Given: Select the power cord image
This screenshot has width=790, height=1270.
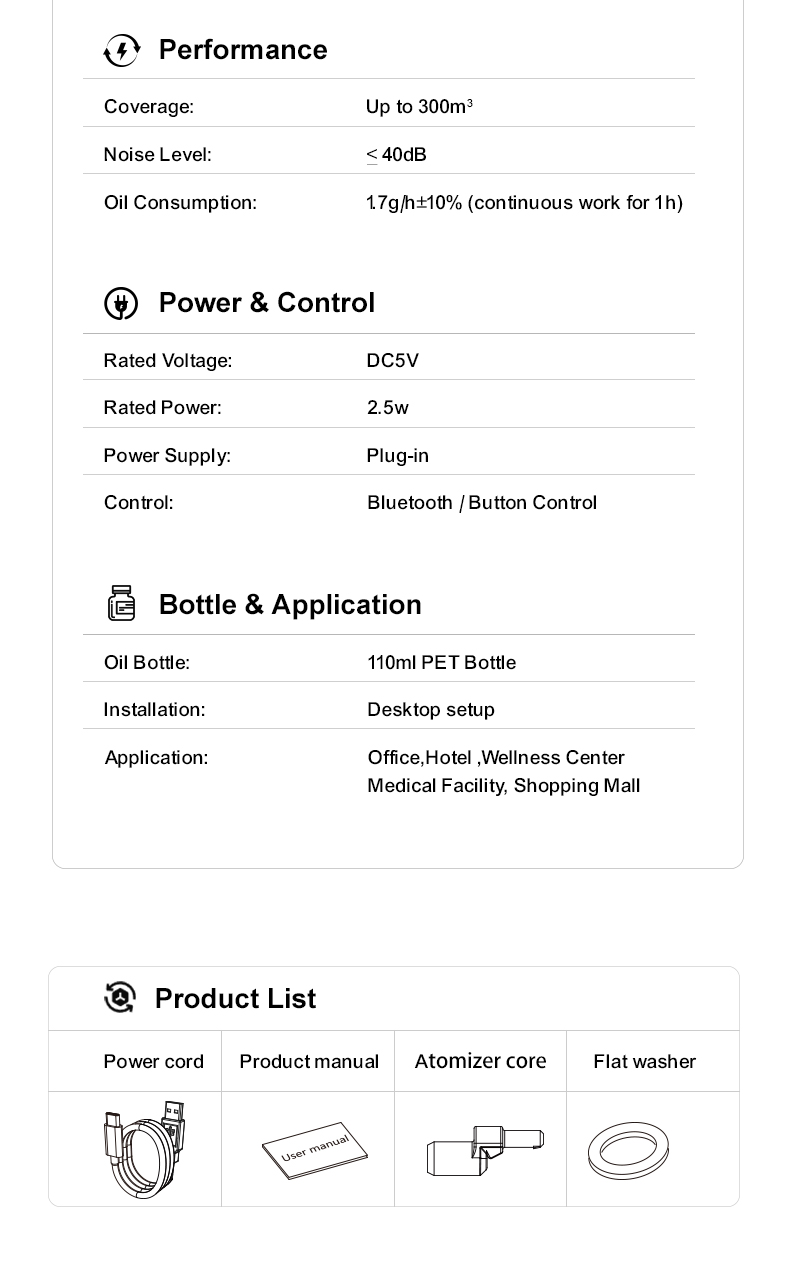Looking at the screenshot, I should (x=144, y=1149).
